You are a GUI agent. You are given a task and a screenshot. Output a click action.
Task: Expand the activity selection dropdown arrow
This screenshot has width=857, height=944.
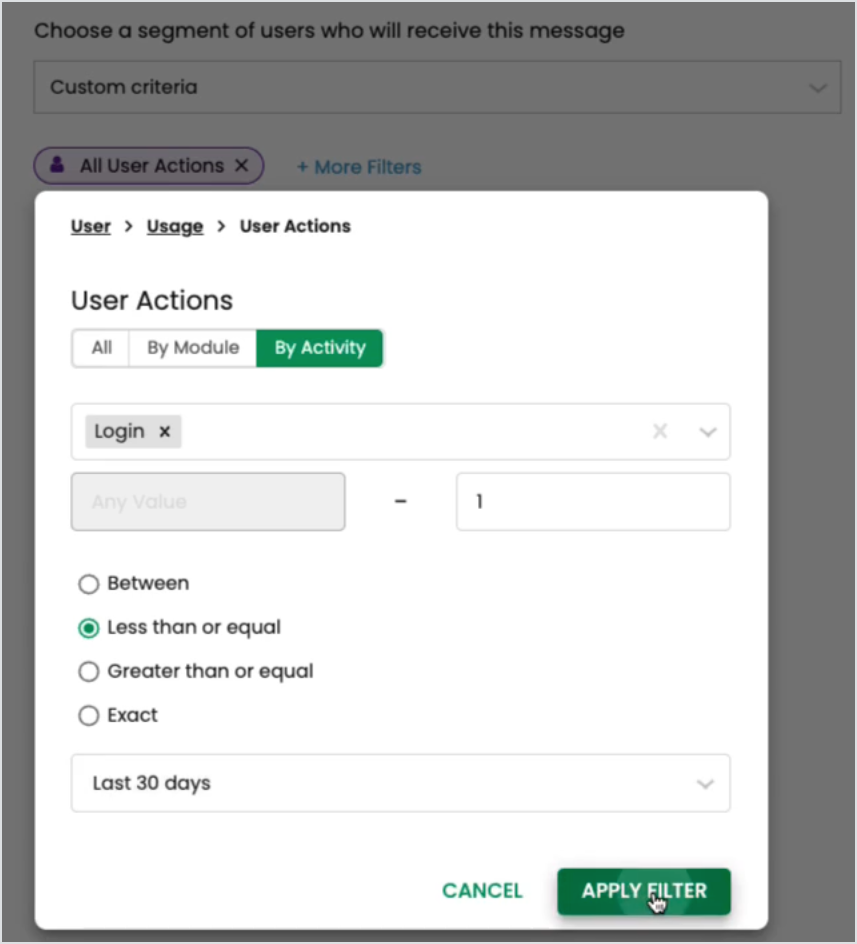(x=708, y=432)
